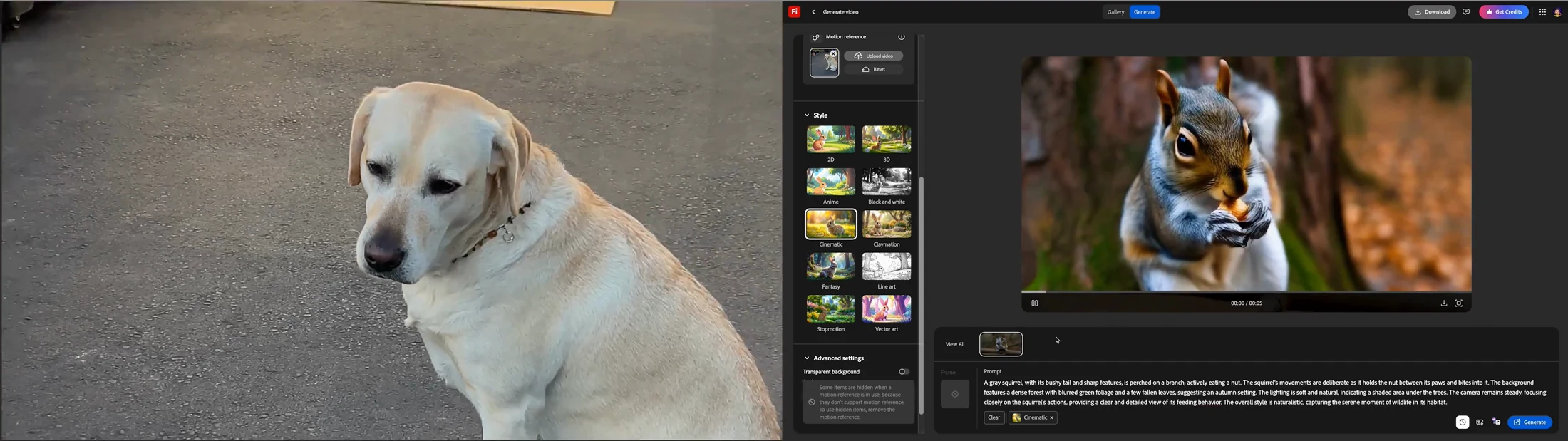Image resolution: width=1568 pixels, height=441 pixels.
Task: Select the generated squirrel clip thumbnail
Action: pos(1001,344)
